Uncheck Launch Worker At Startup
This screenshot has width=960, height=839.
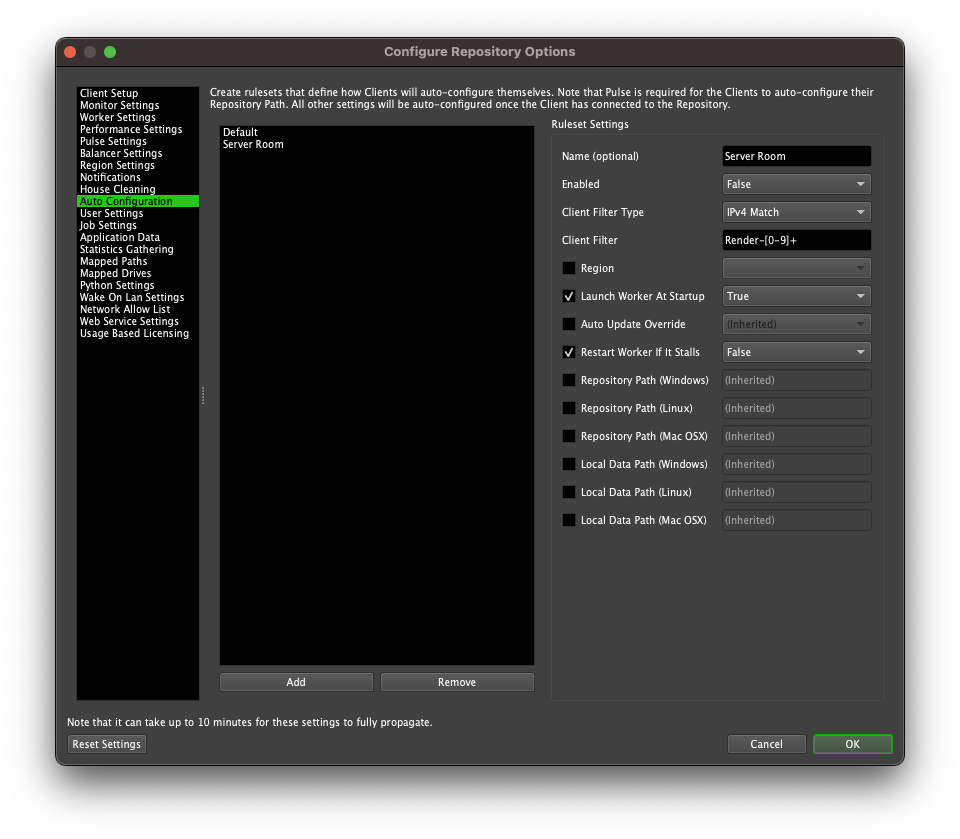pos(569,296)
